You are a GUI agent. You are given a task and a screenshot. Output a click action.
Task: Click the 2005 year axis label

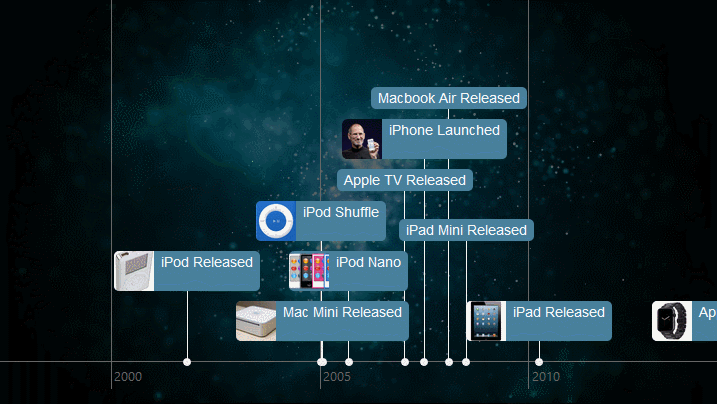pyautogui.click(x=337, y=377)
